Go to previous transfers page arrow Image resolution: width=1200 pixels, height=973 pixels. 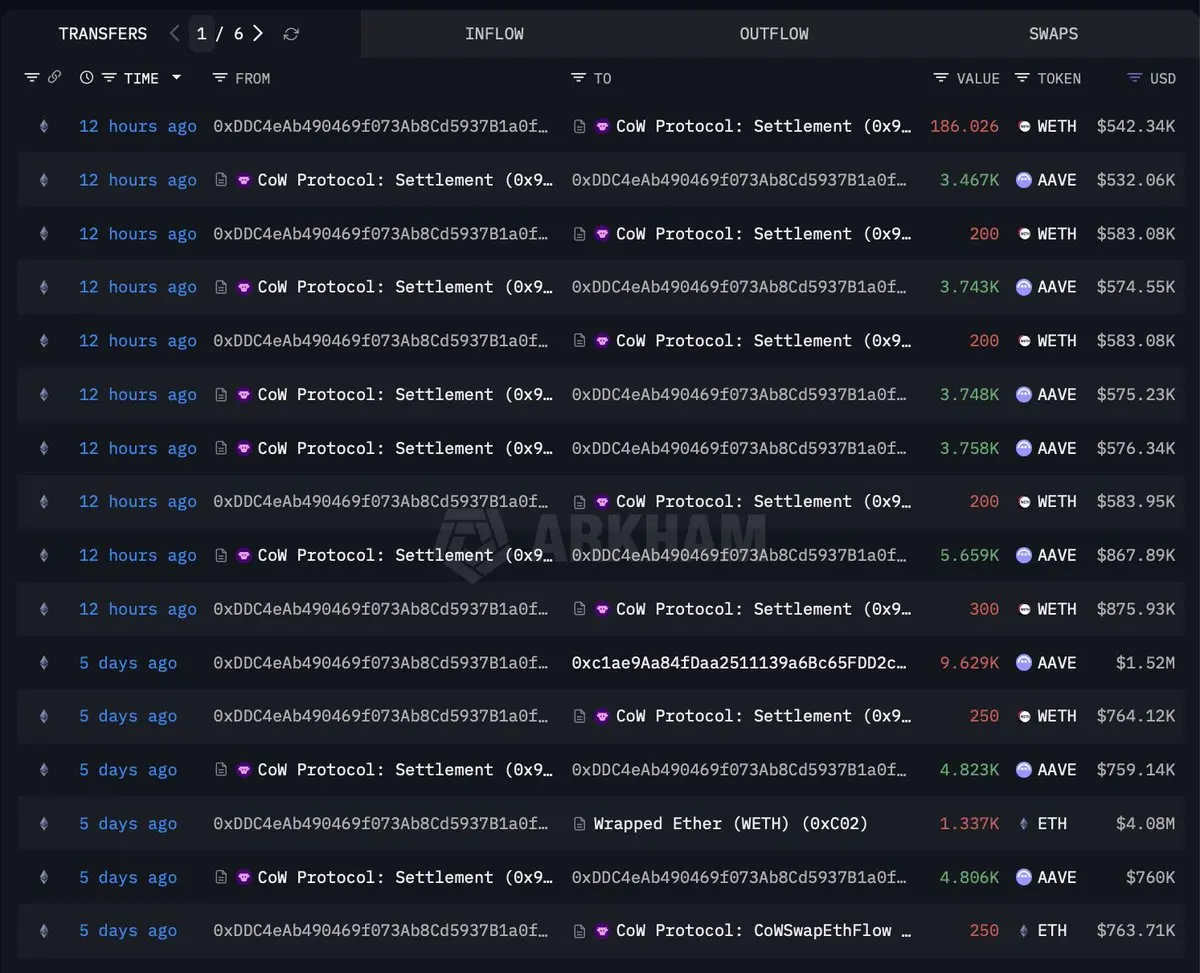[174, 33]
